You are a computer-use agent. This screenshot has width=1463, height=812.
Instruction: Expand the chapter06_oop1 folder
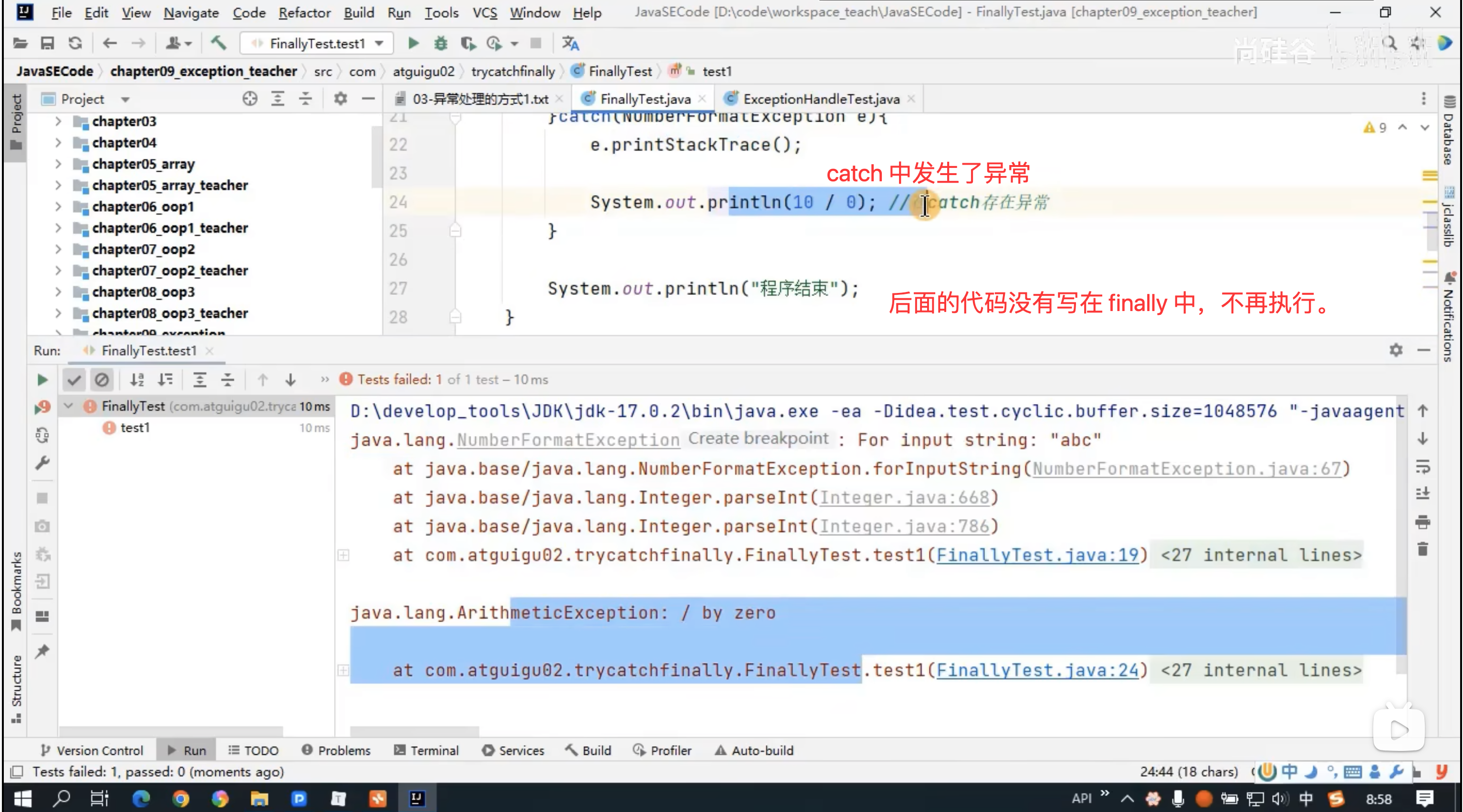(58, 207)
